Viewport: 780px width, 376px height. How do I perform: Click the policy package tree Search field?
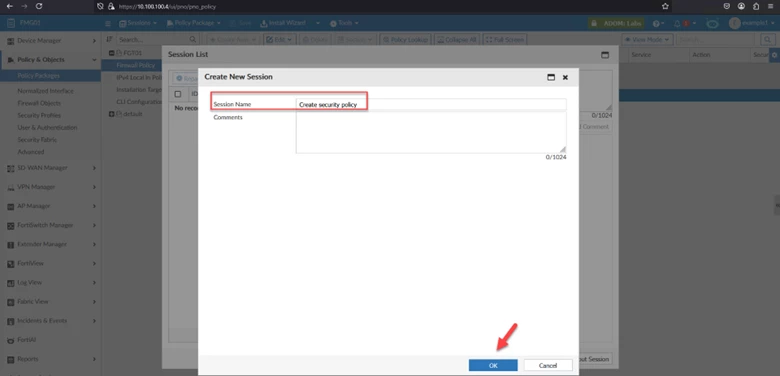point(157,39)
